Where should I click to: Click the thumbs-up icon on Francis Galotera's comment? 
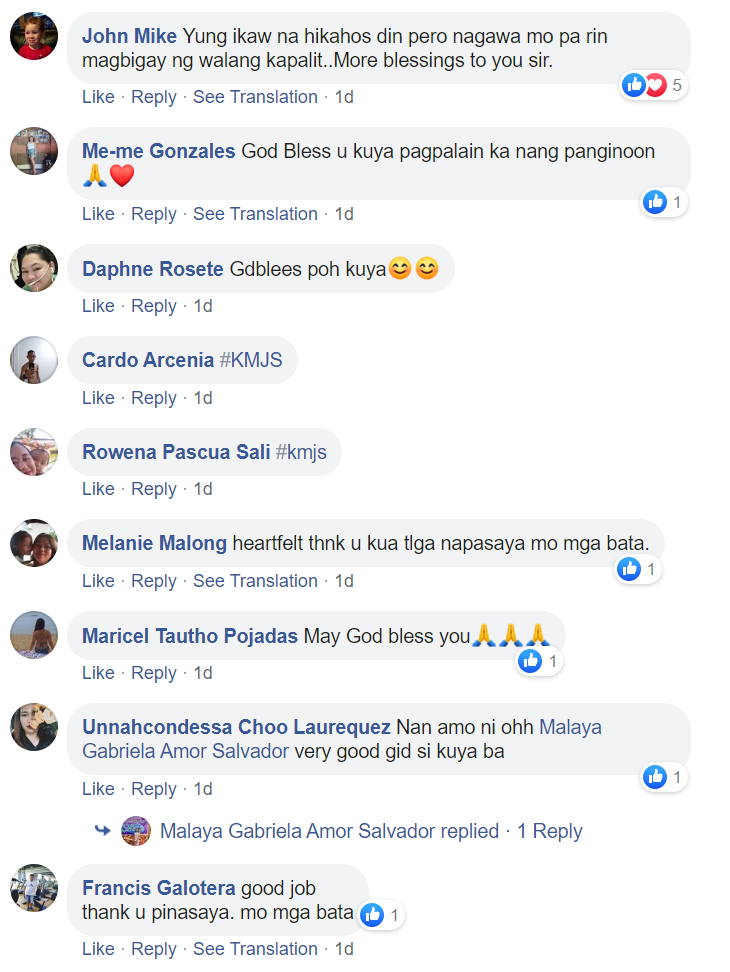[x=372, y=915]
